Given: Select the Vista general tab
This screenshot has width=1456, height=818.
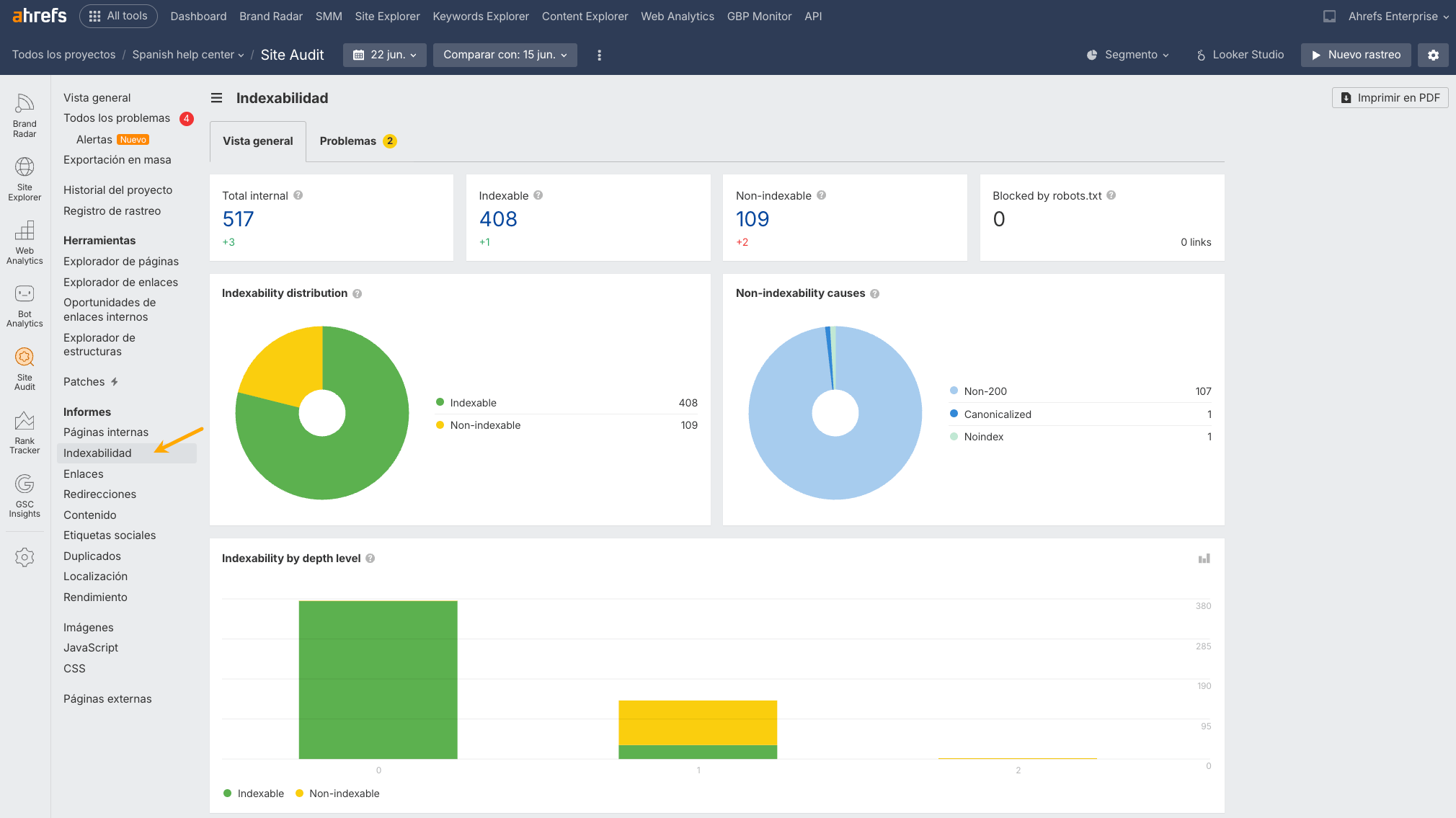Looking at the screenshot, I should 258,141.
